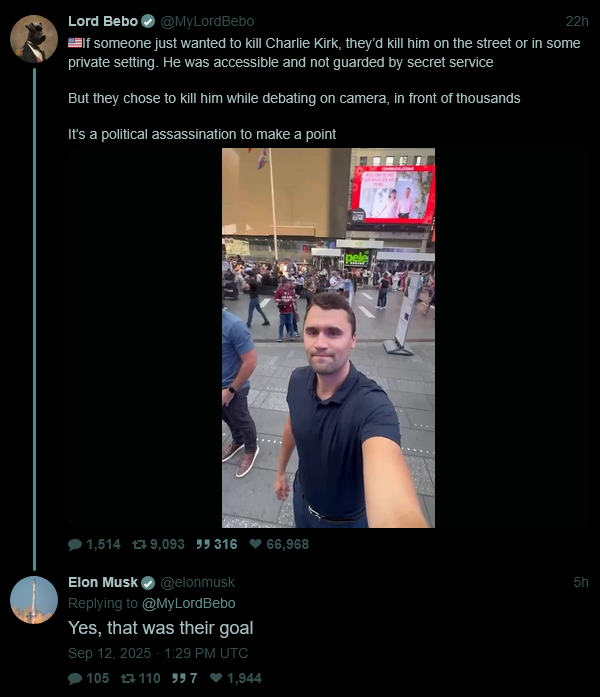Click @MyLordBebo in Replying to line
Image resolution: width=600 pixels, height=697 pixels.
[x=188, y=603]
